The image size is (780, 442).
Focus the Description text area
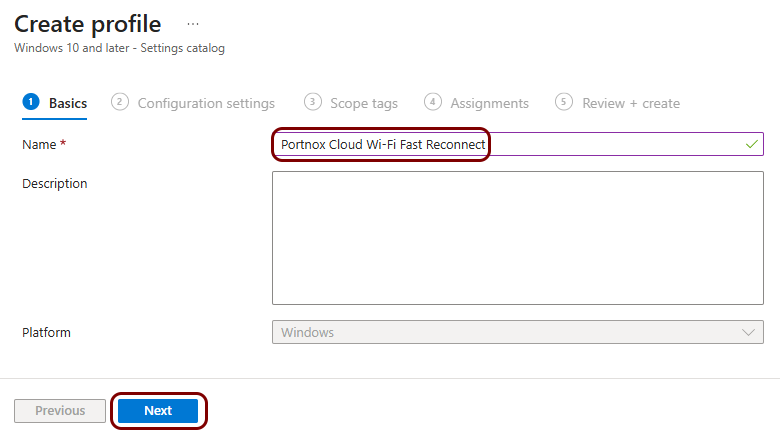click(517, 237)
